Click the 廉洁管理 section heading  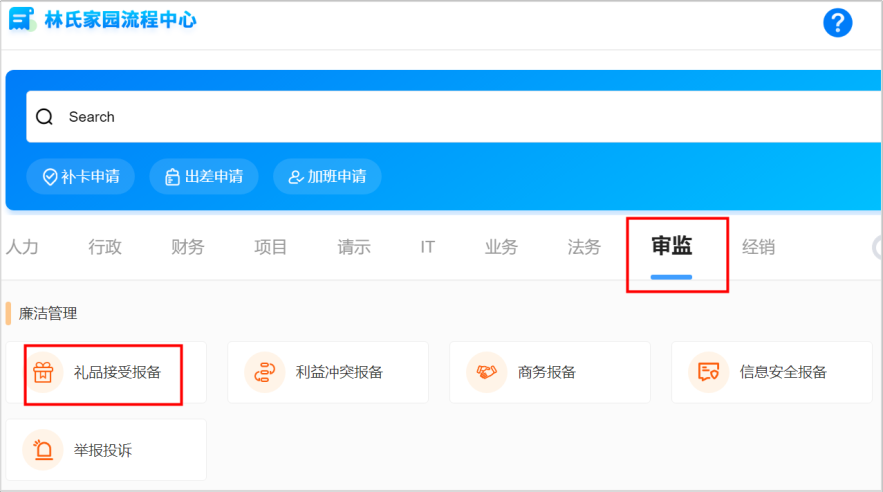click(48, 314)
